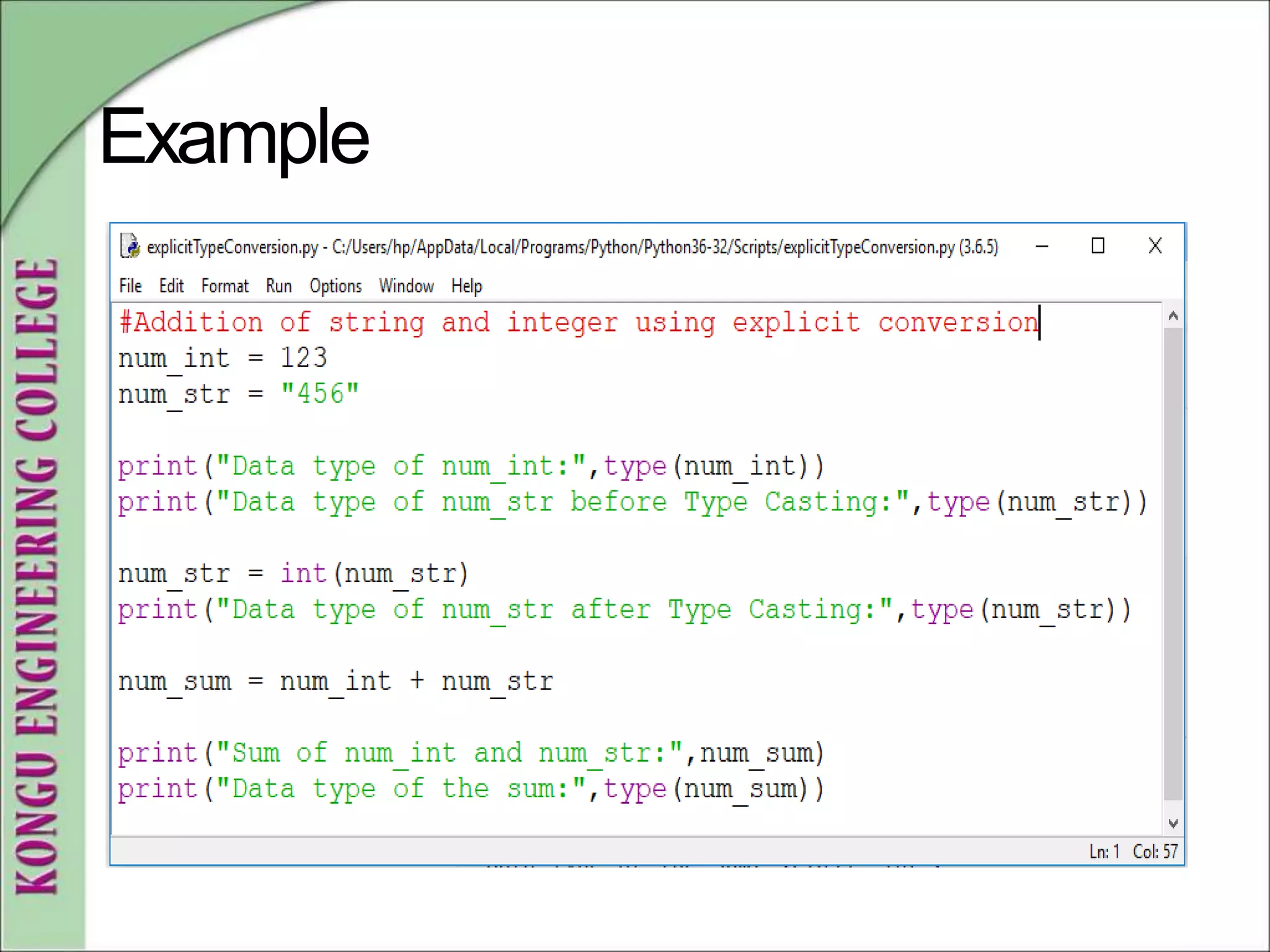Close the explicitTypeConversion.py window
Screen dimensions: 1270x952
1155,246
